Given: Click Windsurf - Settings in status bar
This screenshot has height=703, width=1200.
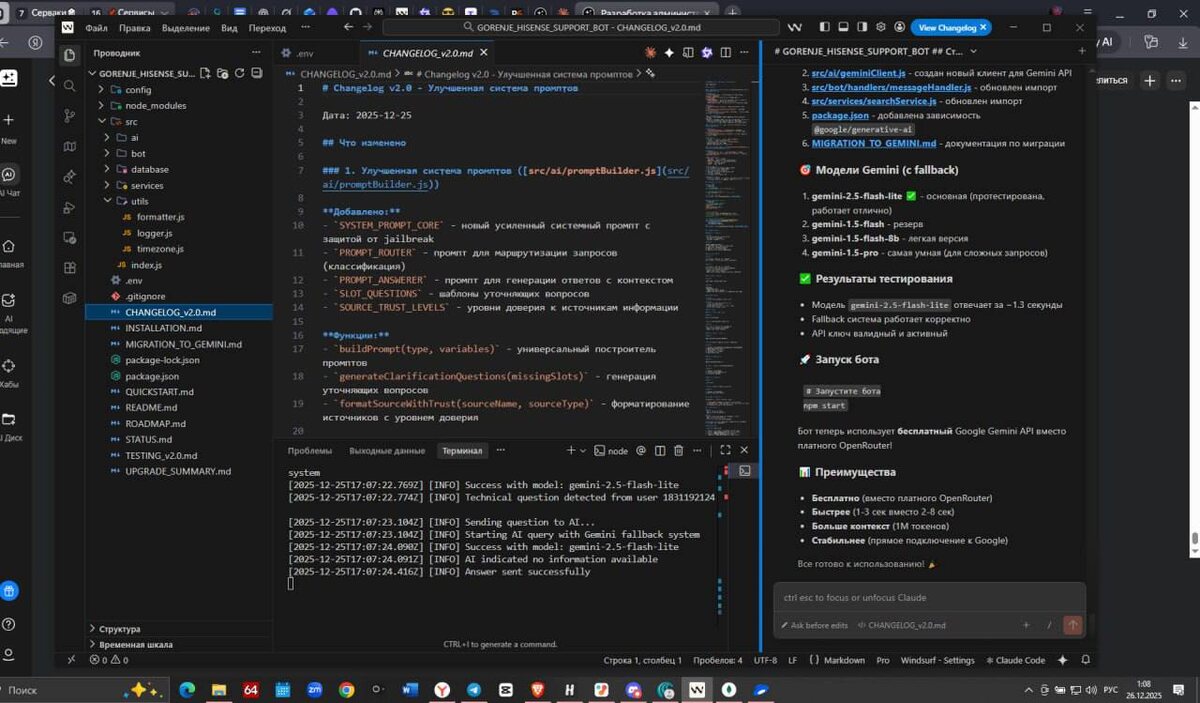Looking at the screenshot, I should (937, 660).
